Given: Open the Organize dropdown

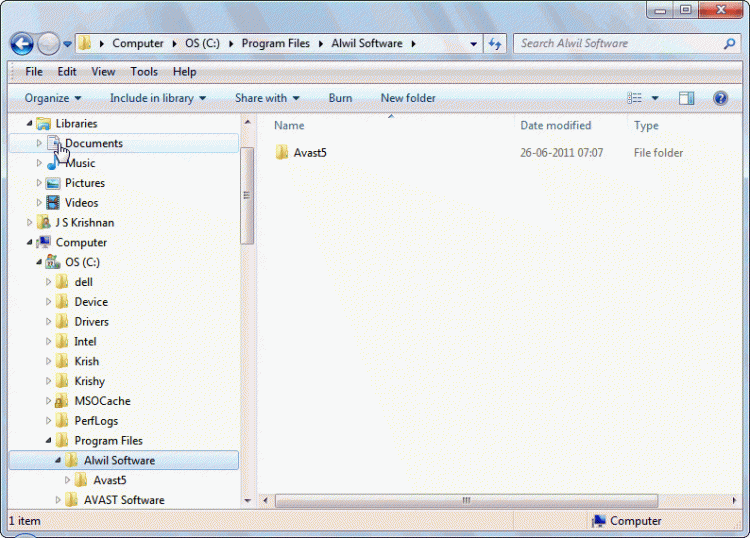Looking at the screenshot, I should pyautogui.click(x=53, y=98).
